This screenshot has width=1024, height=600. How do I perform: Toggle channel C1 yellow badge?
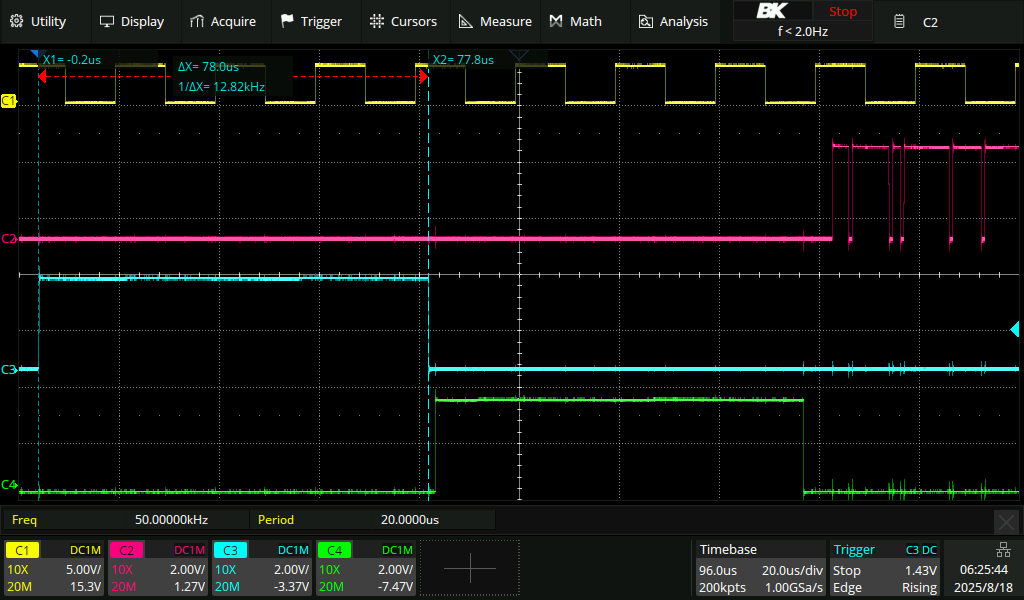point(22,550)
